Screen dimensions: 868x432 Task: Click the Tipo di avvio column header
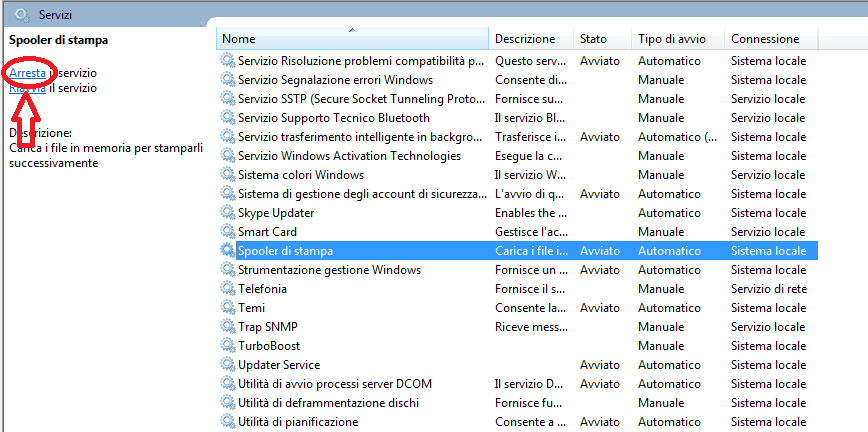678,39
